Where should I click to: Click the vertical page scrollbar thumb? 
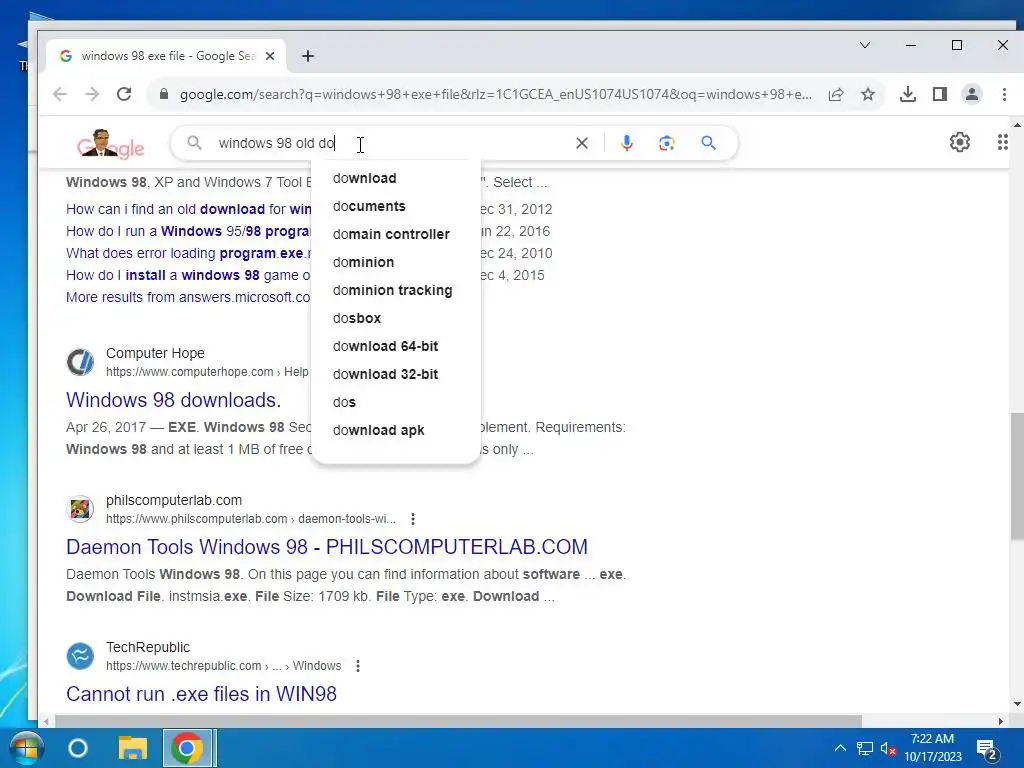coord(1017,475)
